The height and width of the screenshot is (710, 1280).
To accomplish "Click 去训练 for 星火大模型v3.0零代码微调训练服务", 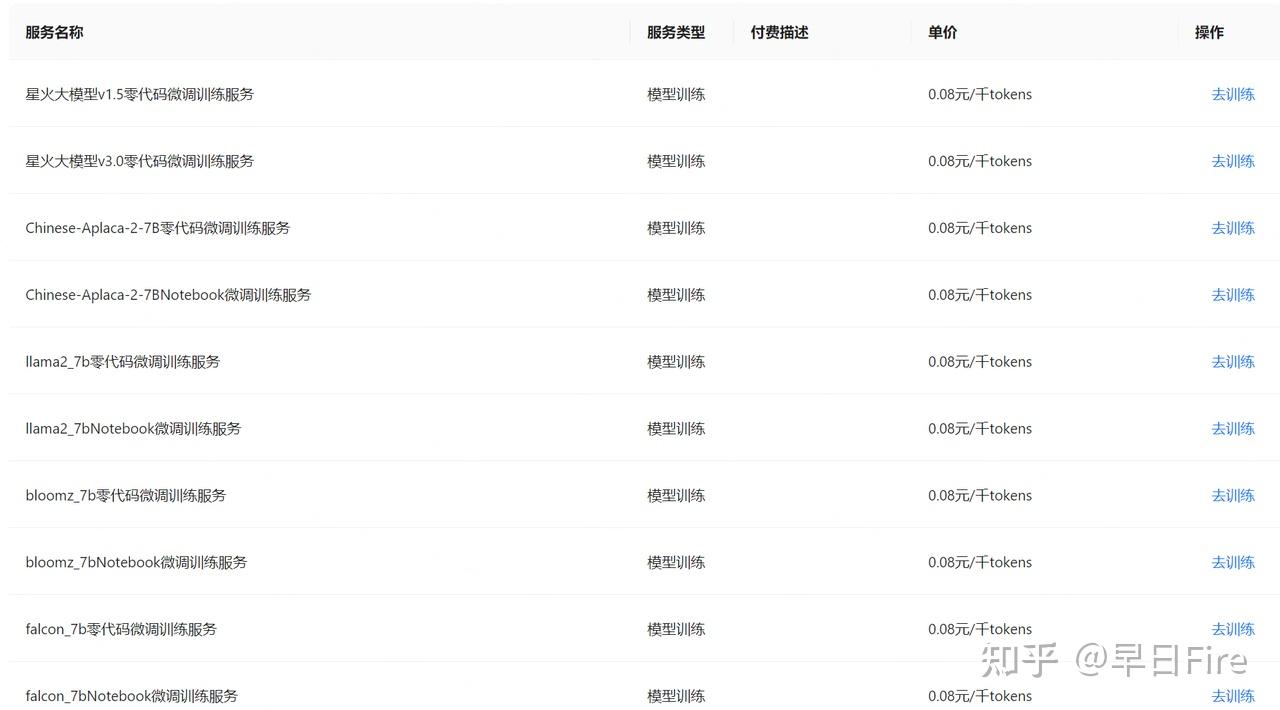I will [1233, 161].
